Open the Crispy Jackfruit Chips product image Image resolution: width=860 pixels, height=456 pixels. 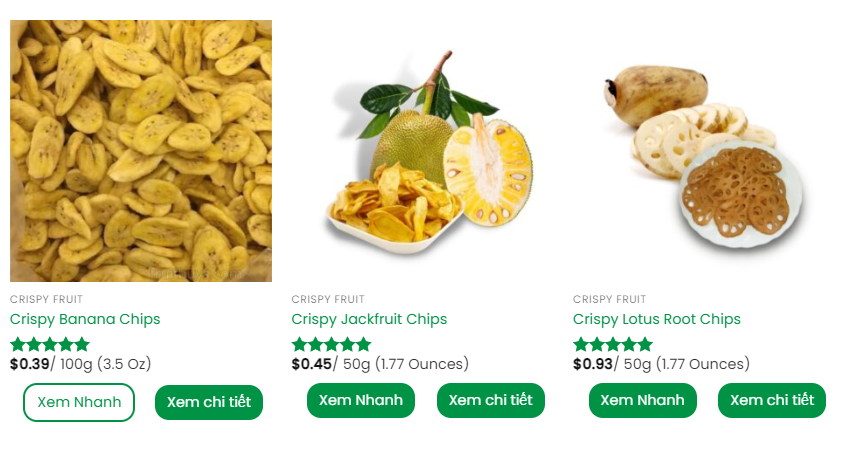pos(422,151)
